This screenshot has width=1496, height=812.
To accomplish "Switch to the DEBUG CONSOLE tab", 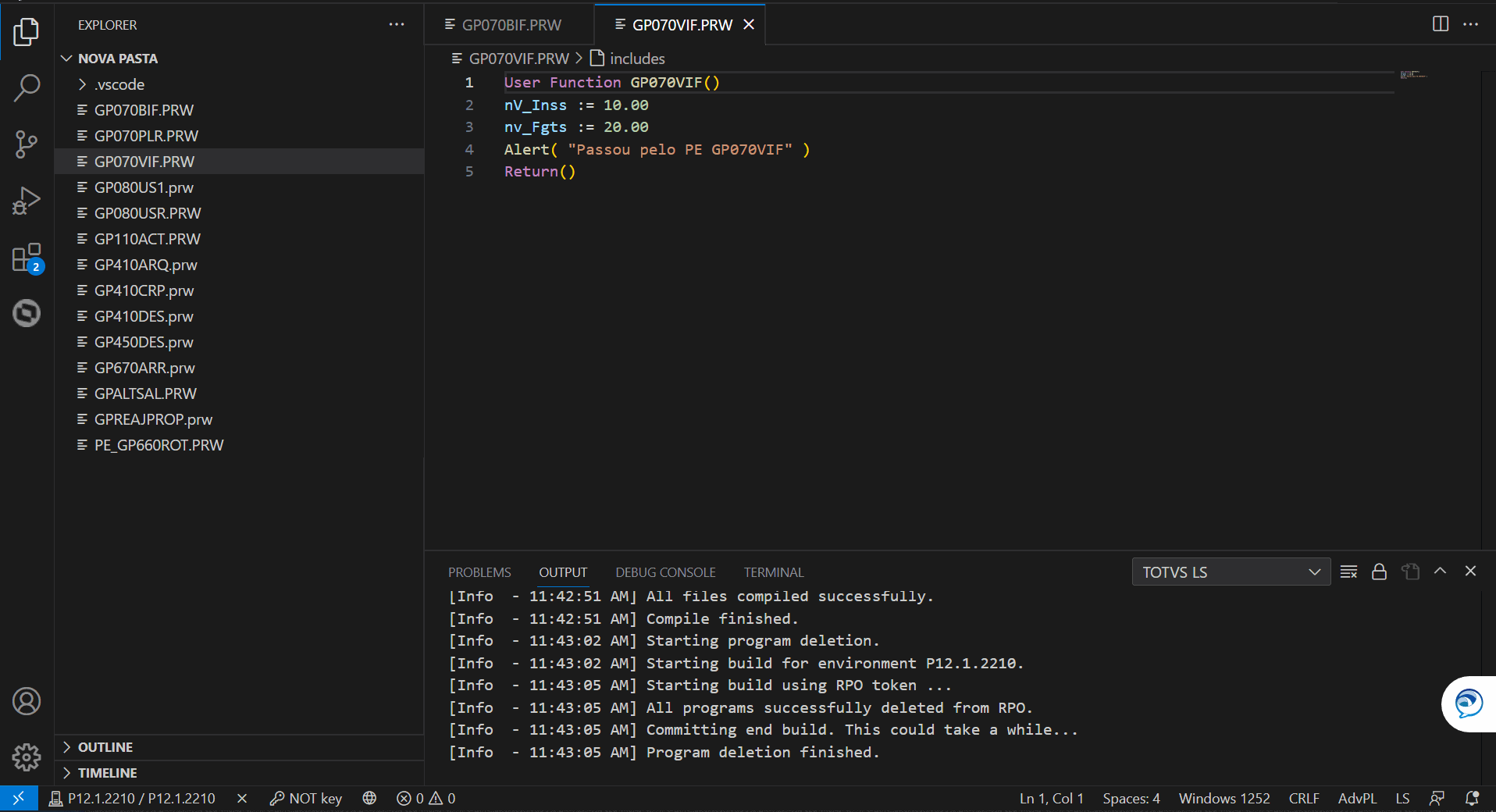I will tap(665, 572).
